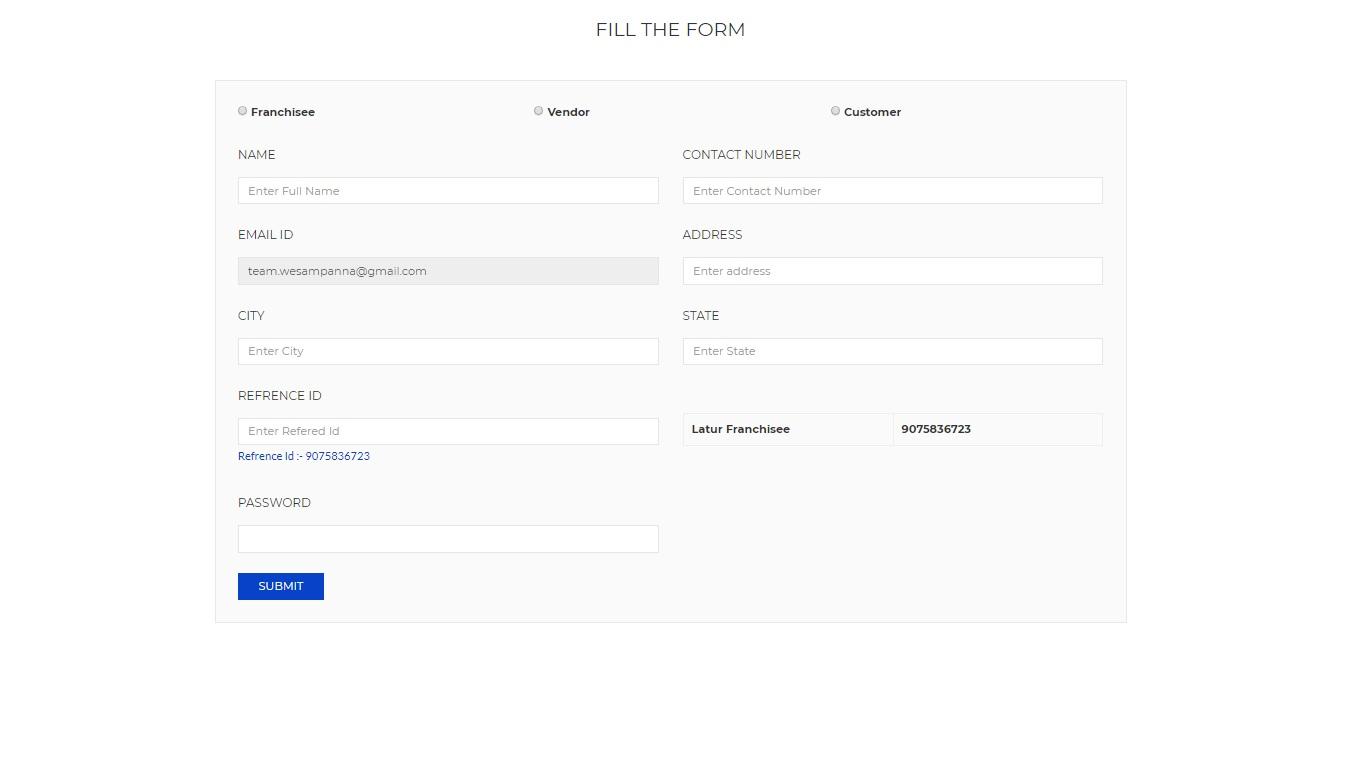Viewport: 1347px width, 764px height.
Task: Click the greyed Email ID field
Action: [448, 271]
